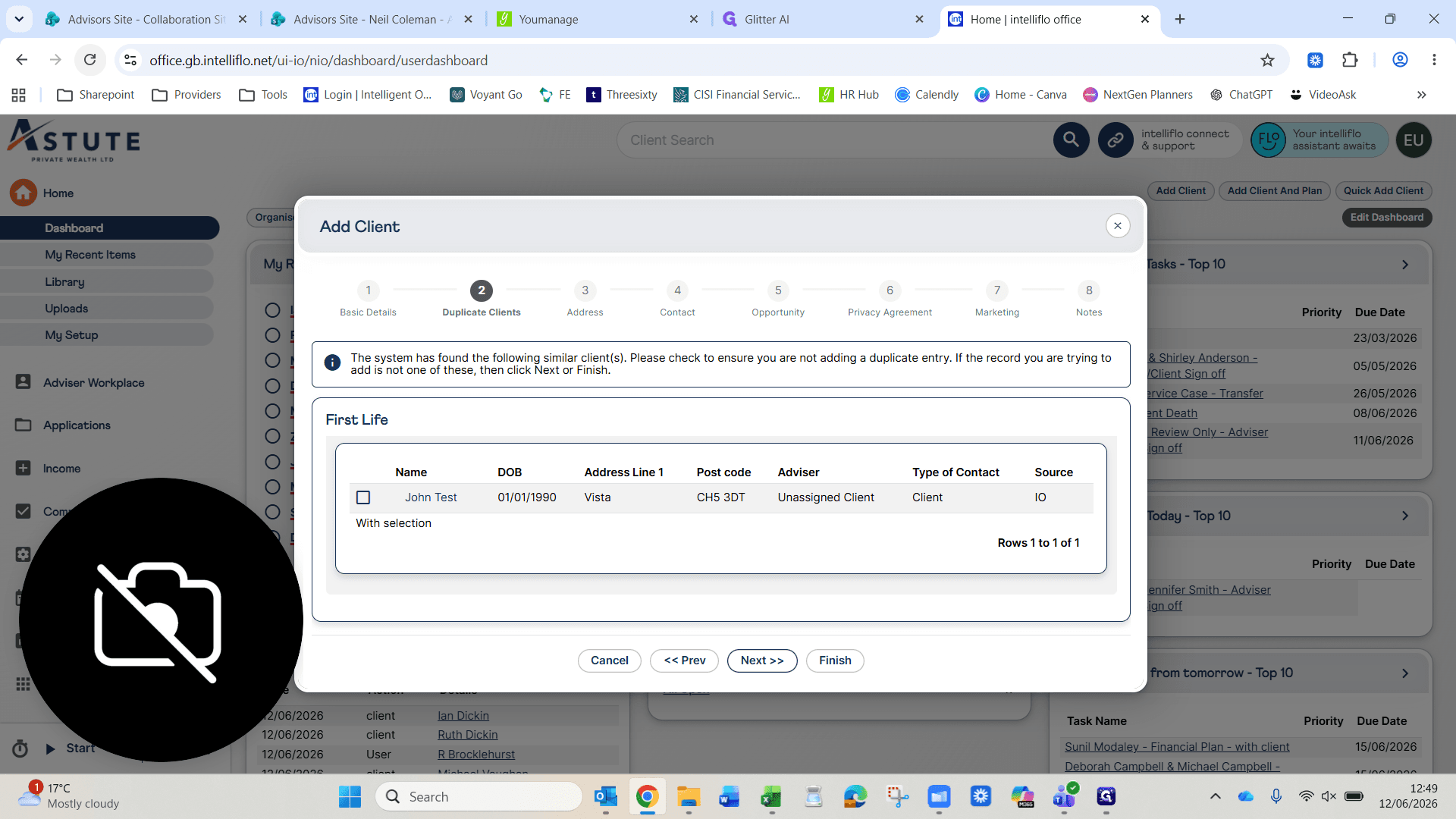Image resolution: width=1456 pixels, height=819 pixels.
Task: Click the Home icon in sidebar
Action: coord(23,193)
